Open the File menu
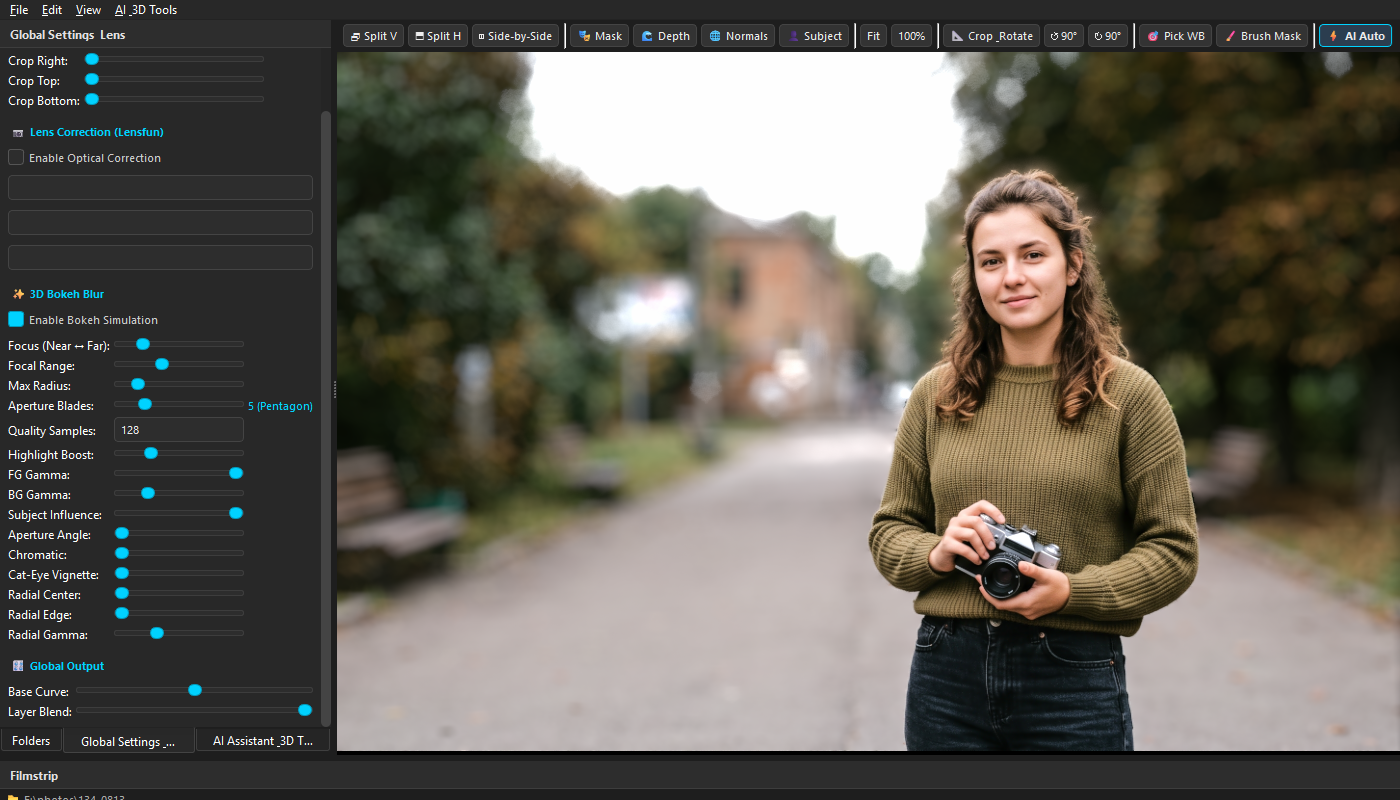1400x800 pixels. [x=19, y=10]
